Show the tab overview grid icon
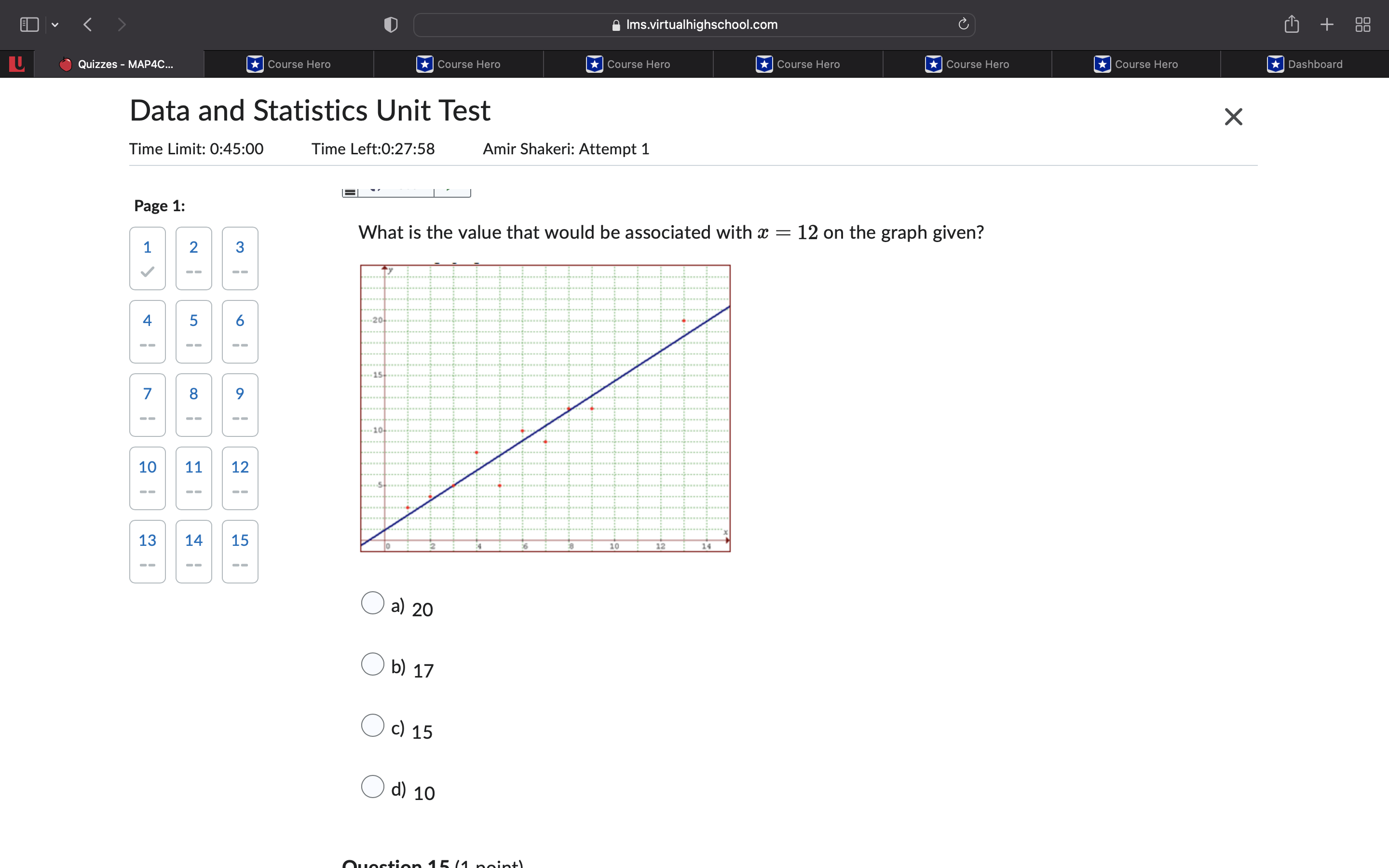1389x868 pixels. click(1362, 25)
